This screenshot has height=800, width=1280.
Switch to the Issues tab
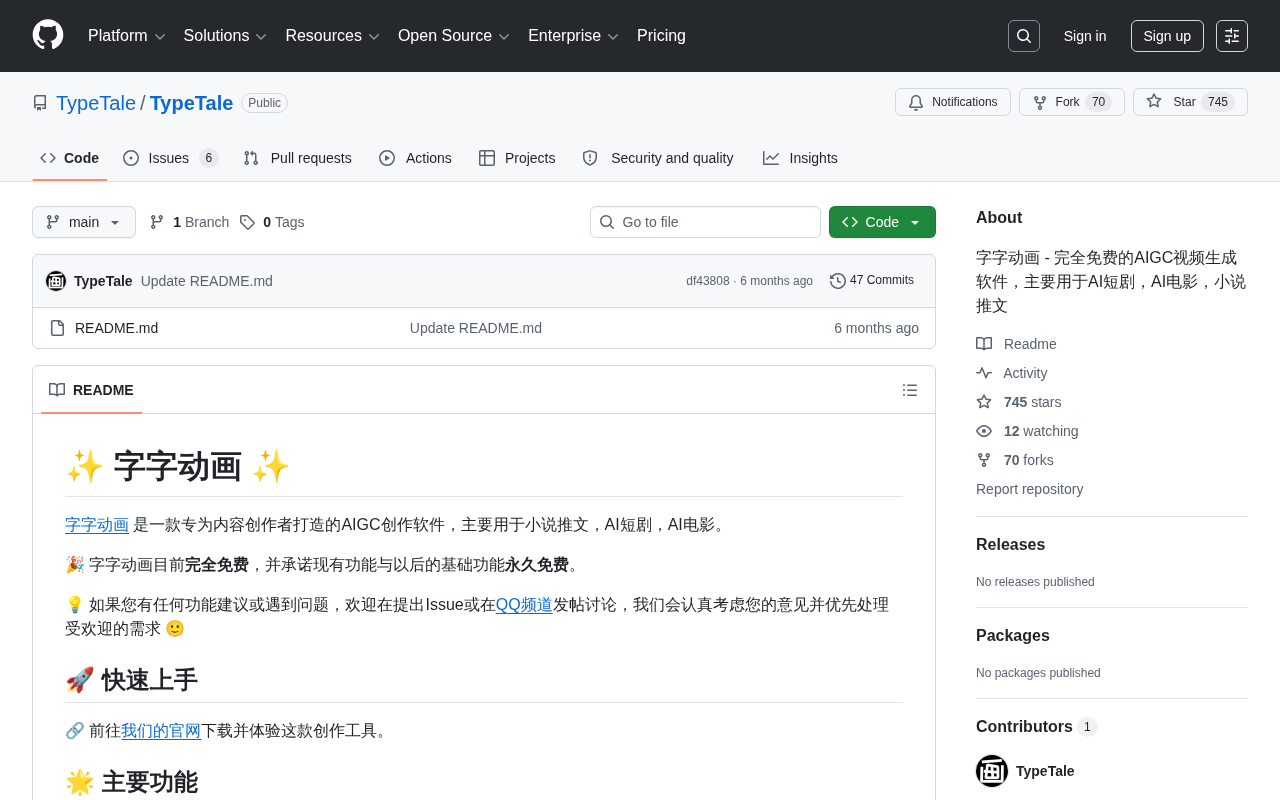[171, 158]
